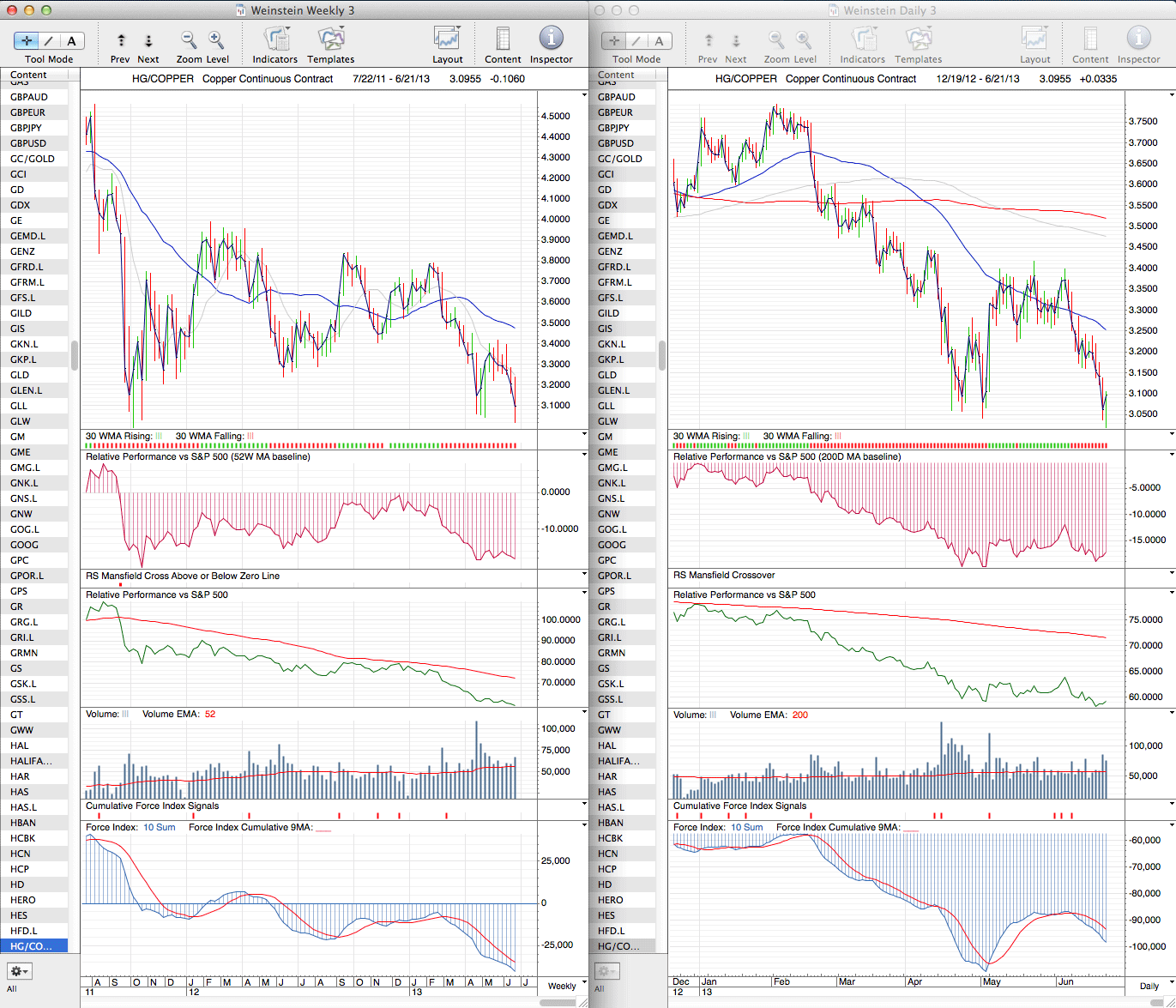
Task: Open Layout in the Weekly window toolbar
Action: click(447, 39)
